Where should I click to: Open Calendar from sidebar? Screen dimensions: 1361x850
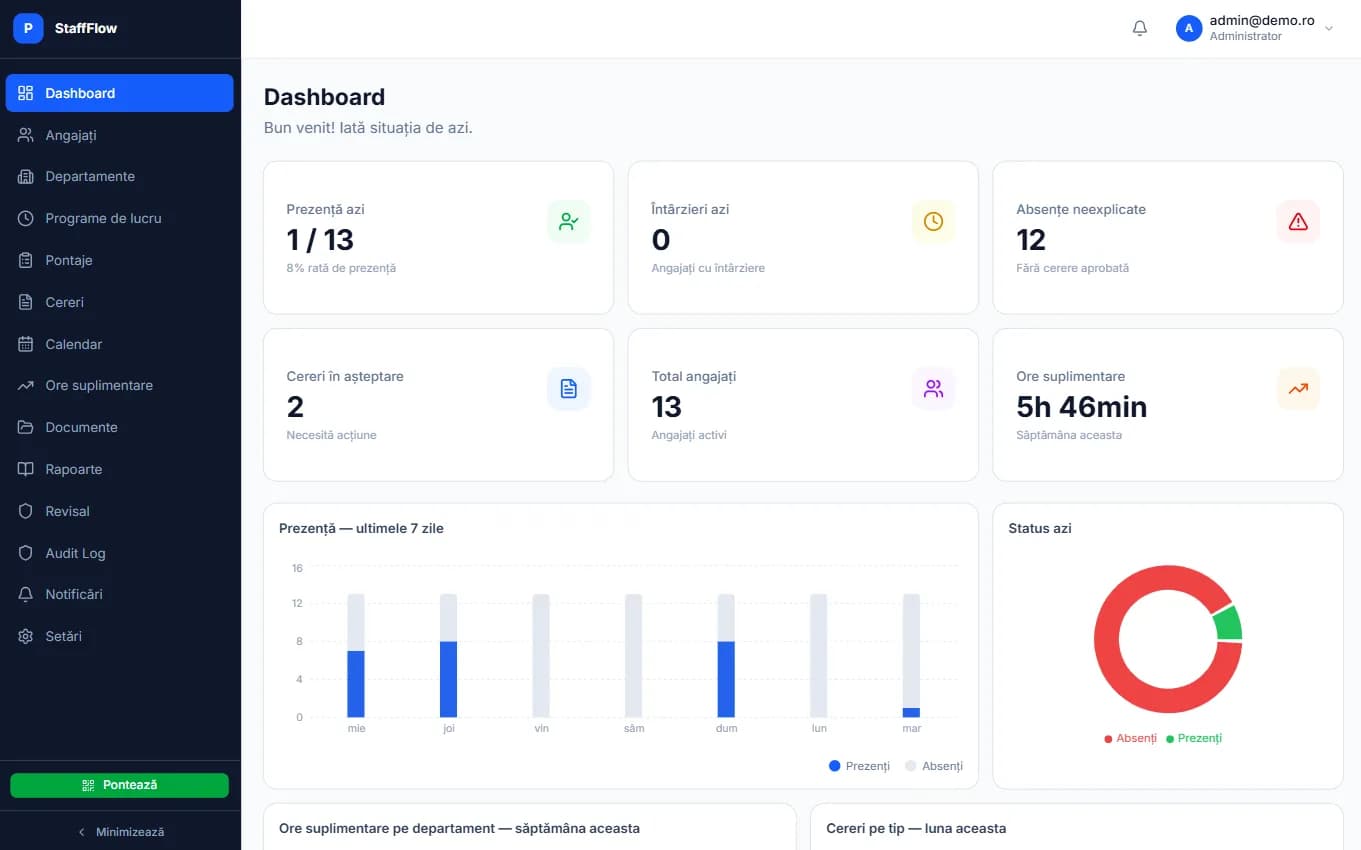120,344
